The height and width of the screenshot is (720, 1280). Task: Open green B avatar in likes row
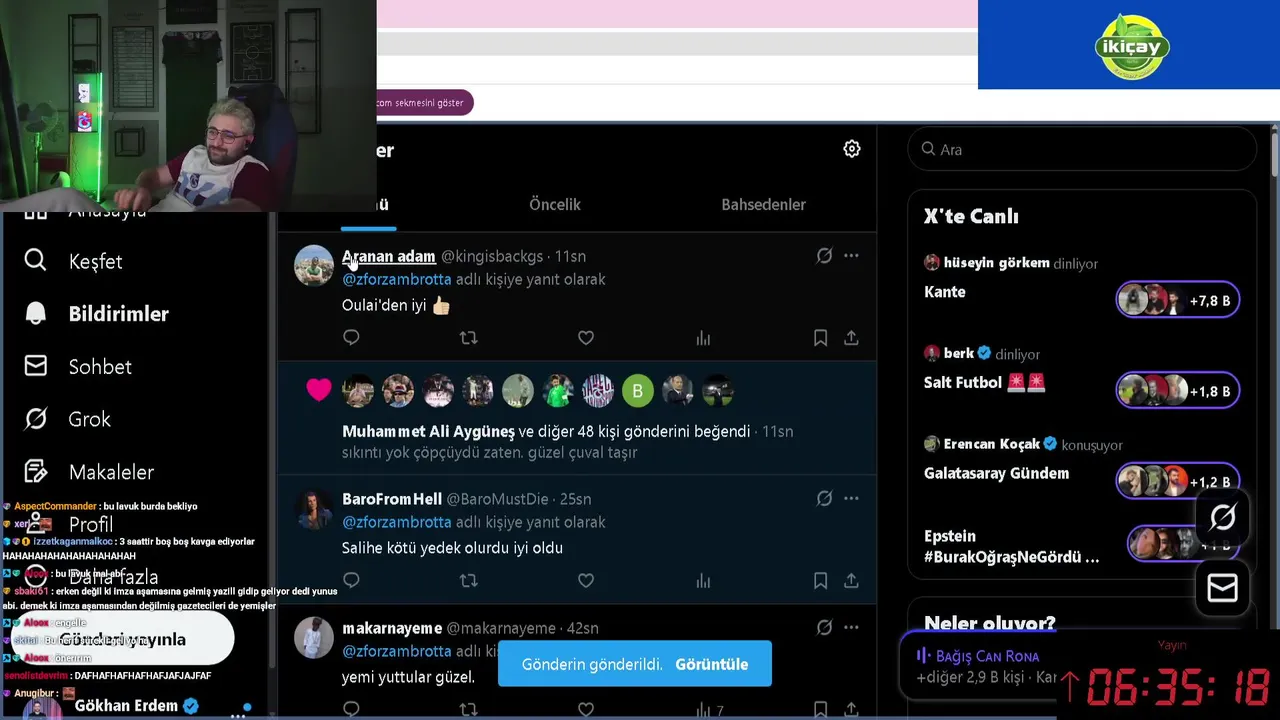point(638,390)
